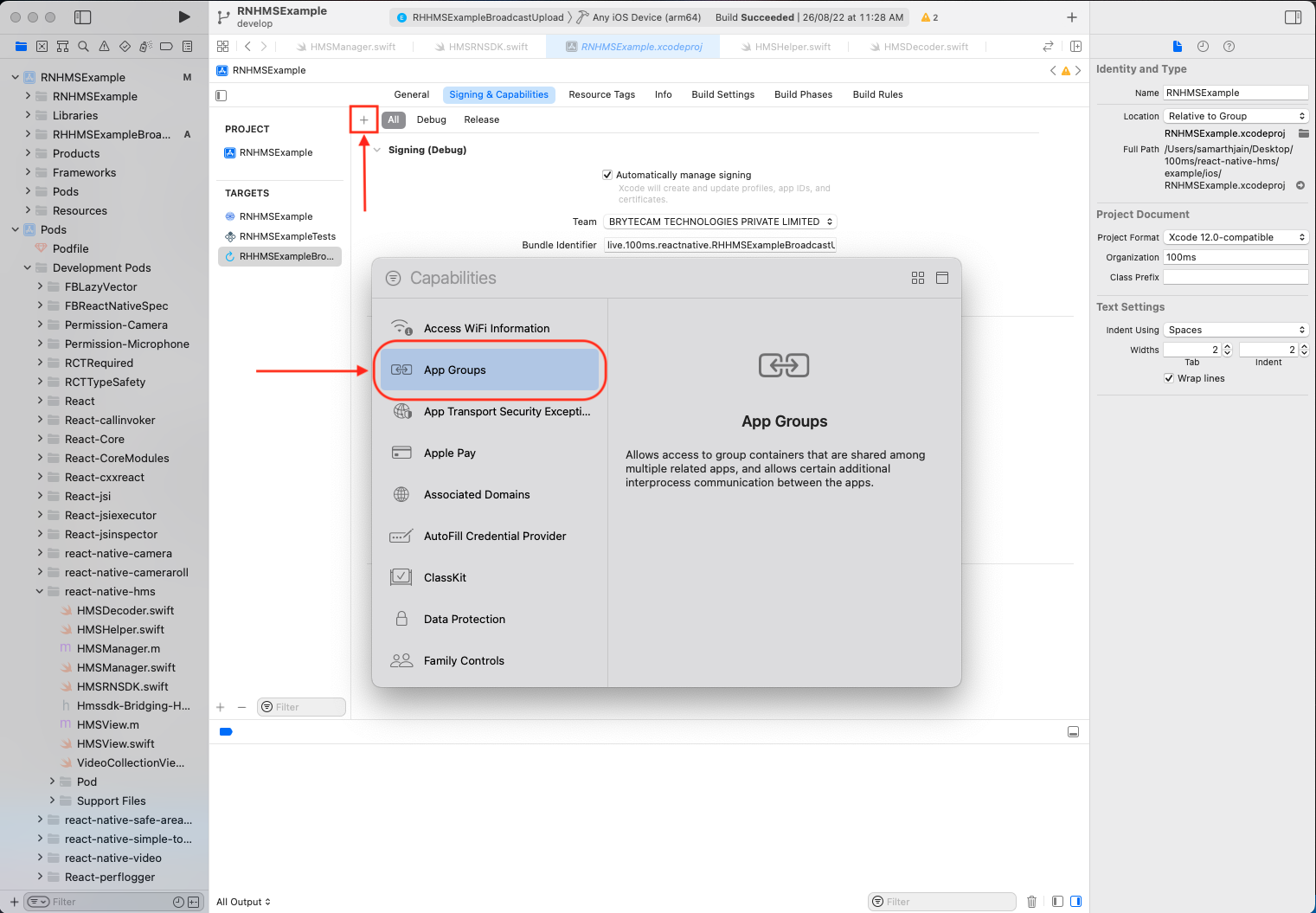Select Apple Pay capability
Screen dimensions: 1316x913
[x=450, y=453]
